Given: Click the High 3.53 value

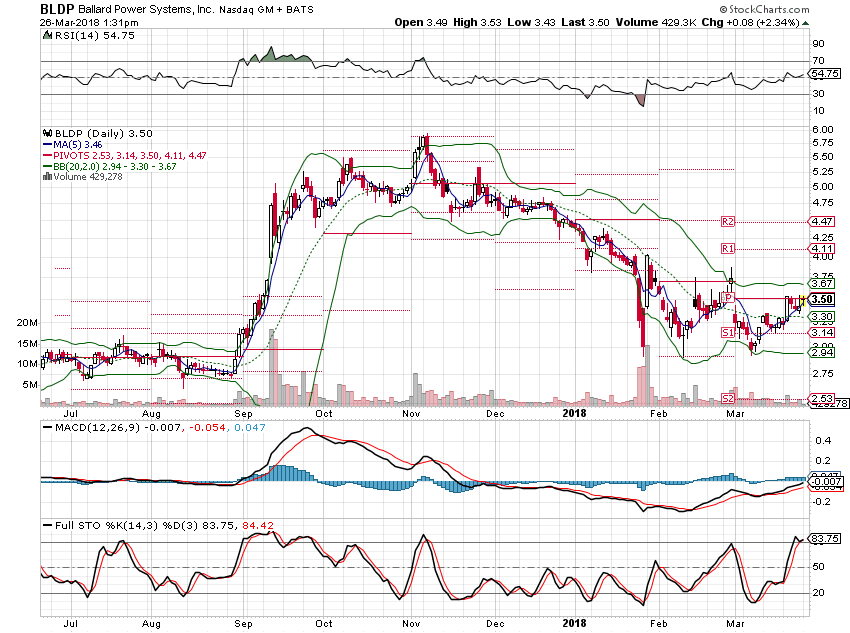Looking at the screenshot, I should [477, 22].
